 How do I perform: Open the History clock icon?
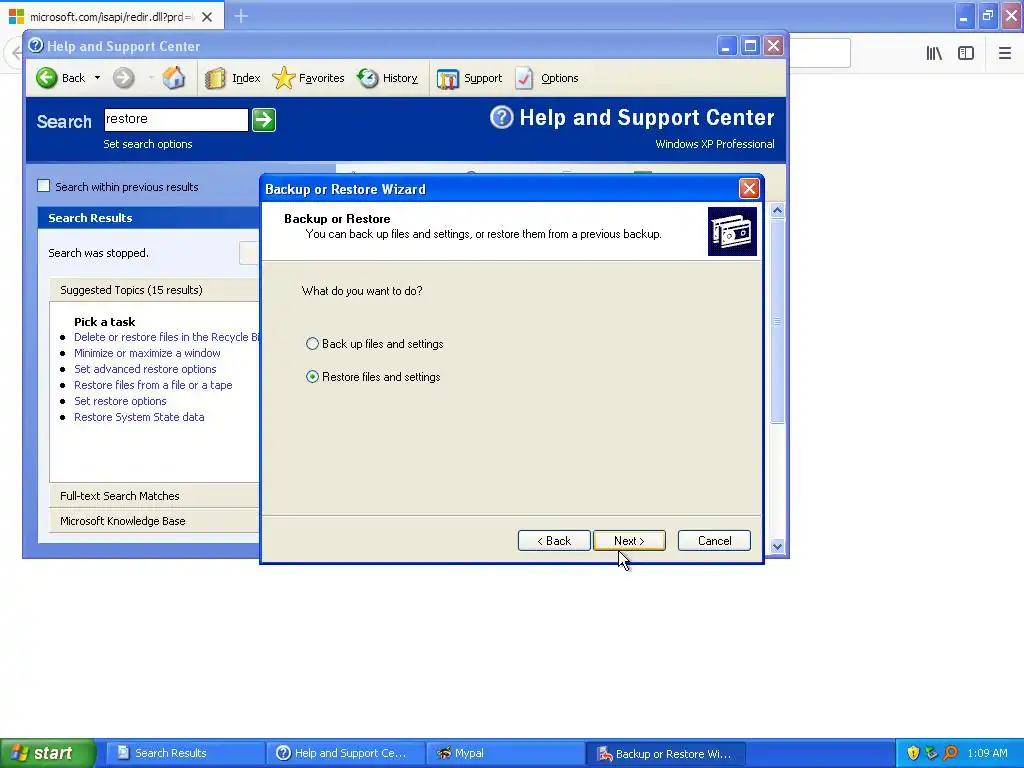click(368, 78)
